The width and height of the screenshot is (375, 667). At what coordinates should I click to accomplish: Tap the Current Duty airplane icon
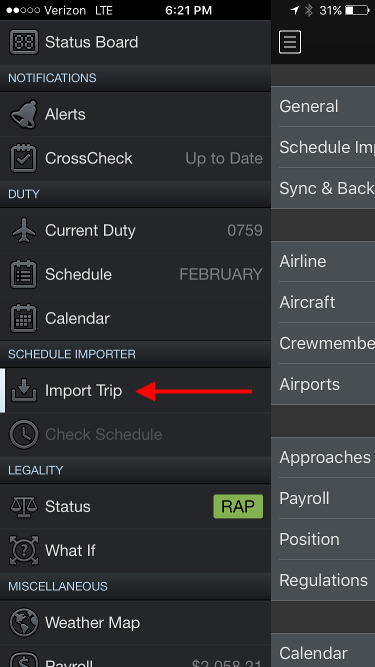(x=24, y=230)
